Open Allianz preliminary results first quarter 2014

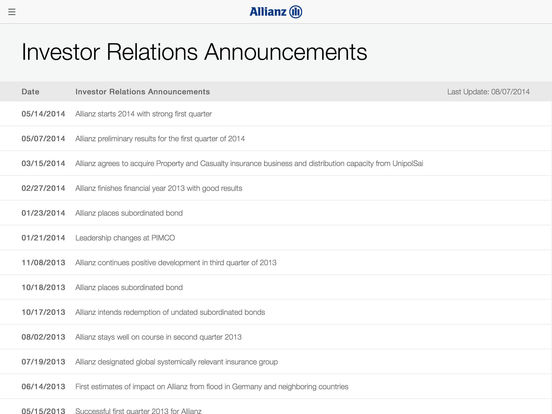tap(276, 139)
